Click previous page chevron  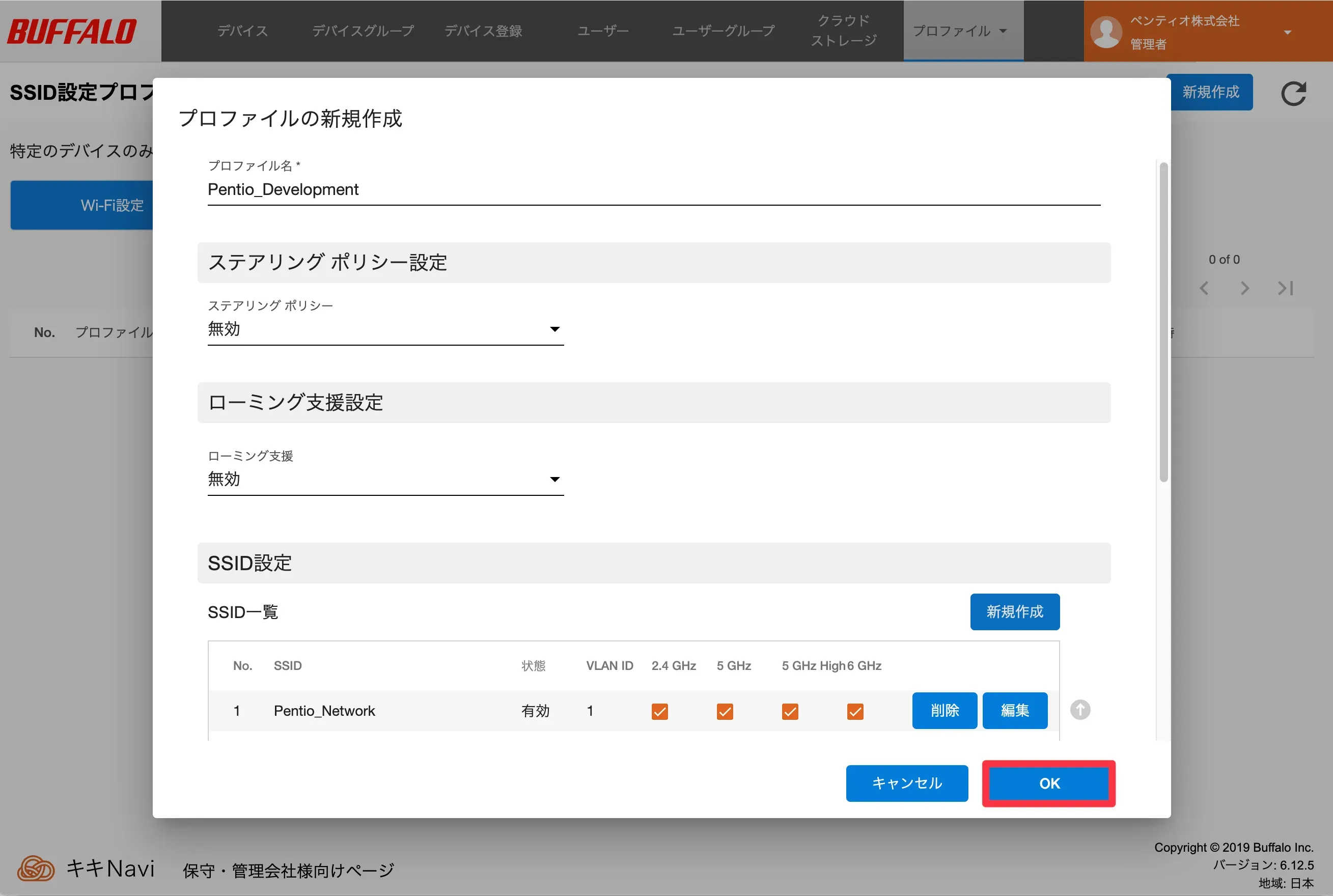click(1204, 288)
